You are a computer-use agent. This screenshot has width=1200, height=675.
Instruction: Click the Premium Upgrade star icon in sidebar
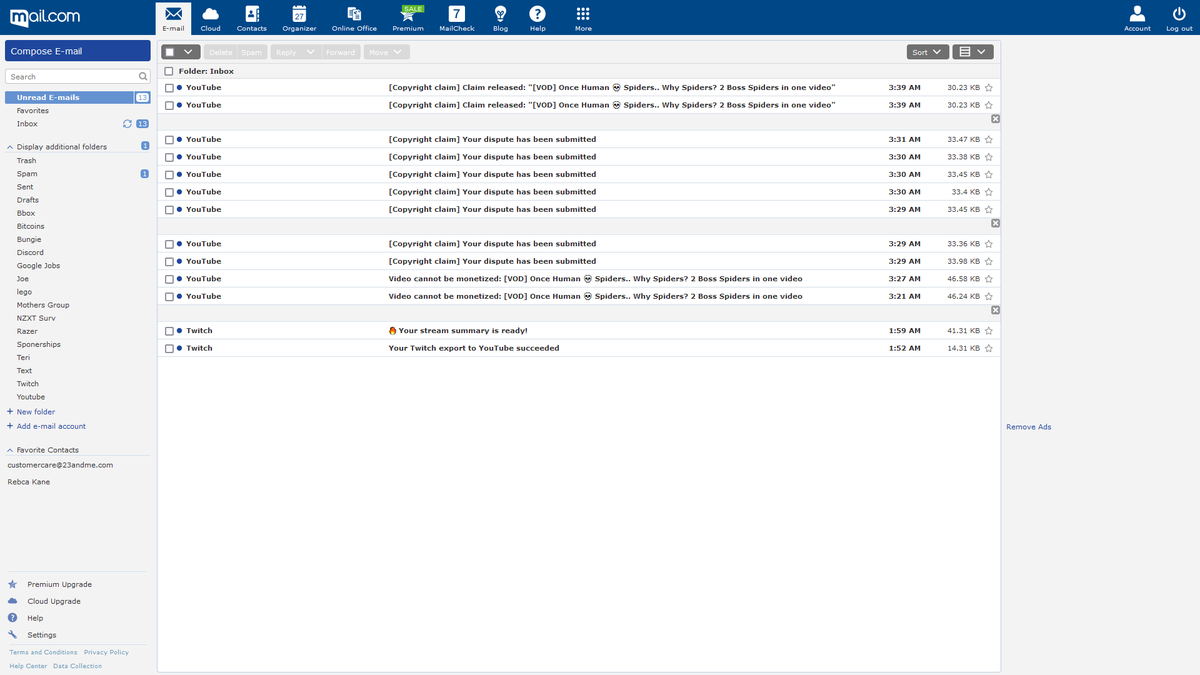point(12,584)
